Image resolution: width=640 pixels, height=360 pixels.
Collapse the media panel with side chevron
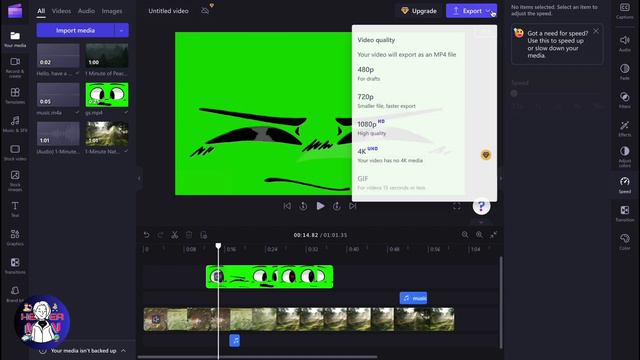click(x=139, y=178)
